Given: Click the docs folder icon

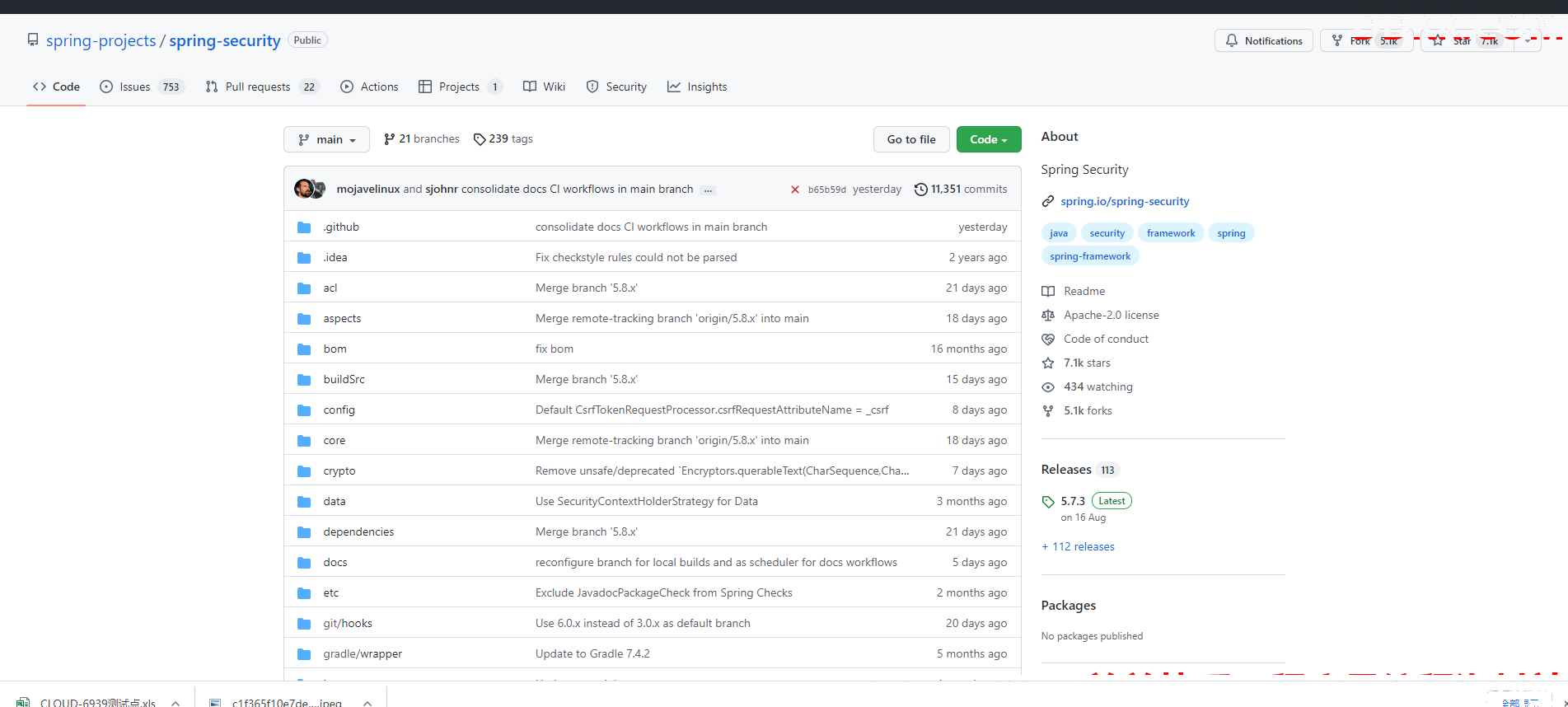Looking at the screenshot, I should [304, 563].
